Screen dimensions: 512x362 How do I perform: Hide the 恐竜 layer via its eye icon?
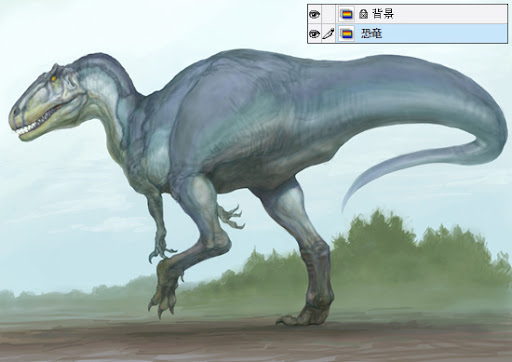[x=314, y=34]
